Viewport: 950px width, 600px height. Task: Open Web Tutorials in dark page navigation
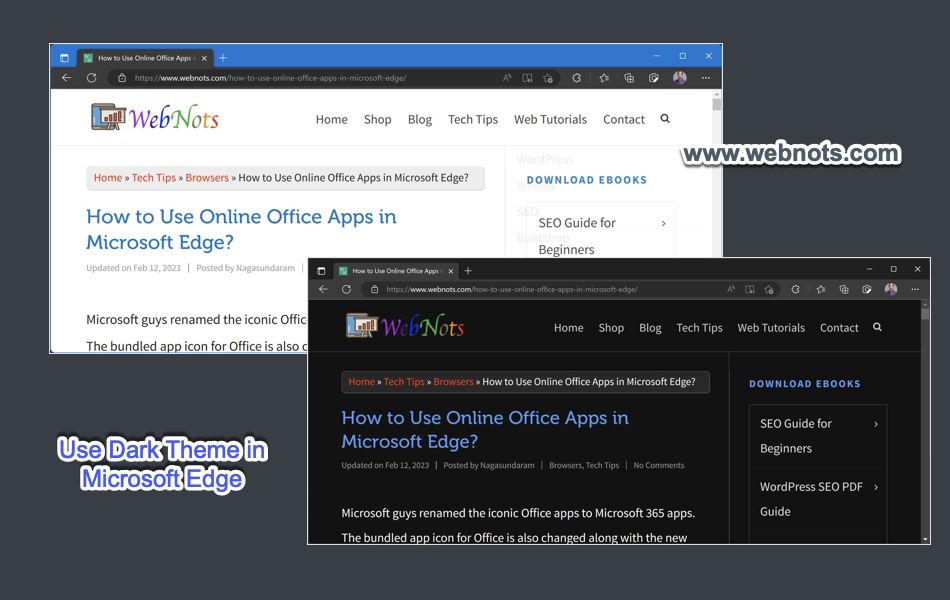[x=771, y=328]
